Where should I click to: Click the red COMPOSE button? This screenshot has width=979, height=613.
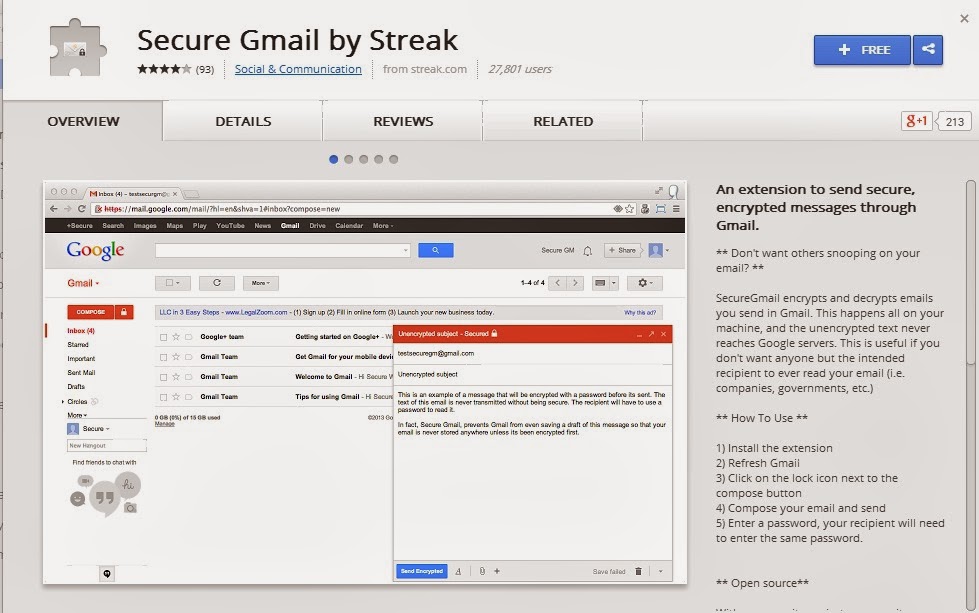[x=91, y=311]
